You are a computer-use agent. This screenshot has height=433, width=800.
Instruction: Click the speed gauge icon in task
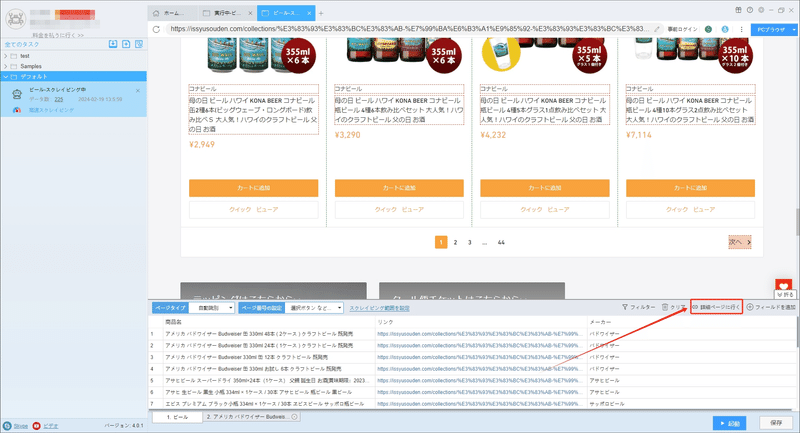pos(17,110)
